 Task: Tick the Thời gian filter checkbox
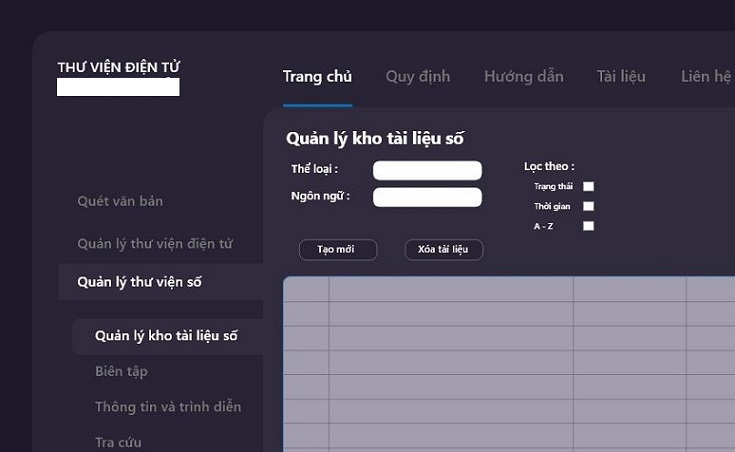click(x=588, y=206)
